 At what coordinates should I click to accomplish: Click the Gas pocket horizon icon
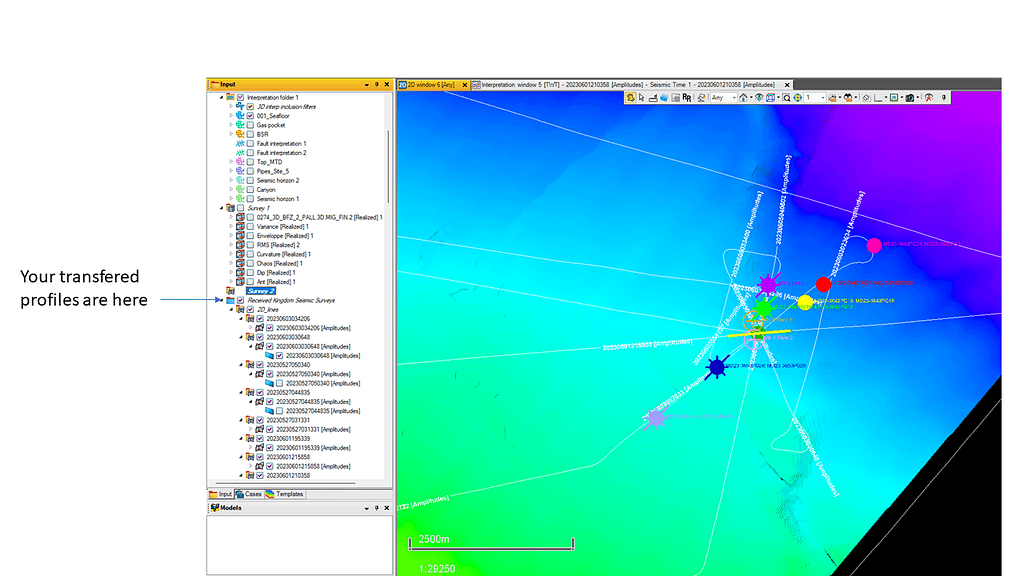(x=240, y=125)
